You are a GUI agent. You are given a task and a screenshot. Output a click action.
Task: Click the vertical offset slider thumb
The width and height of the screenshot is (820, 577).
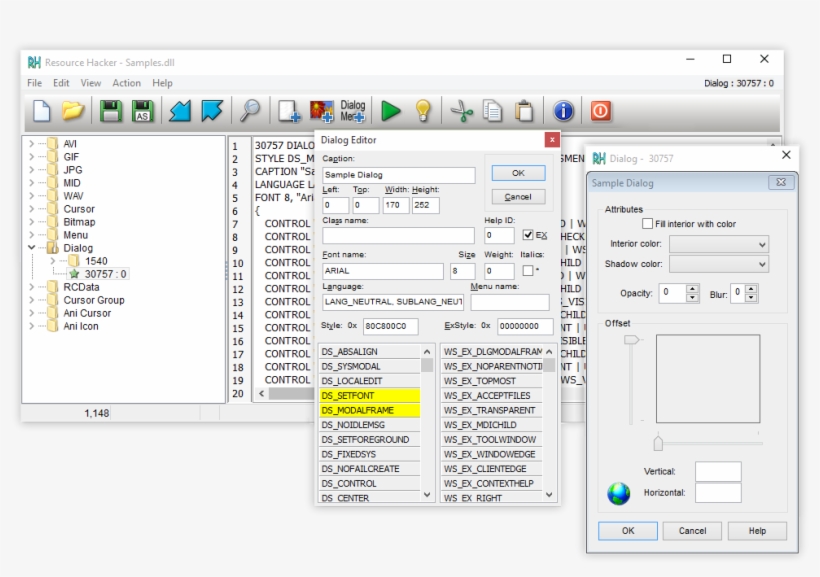(x=631, y=340)
